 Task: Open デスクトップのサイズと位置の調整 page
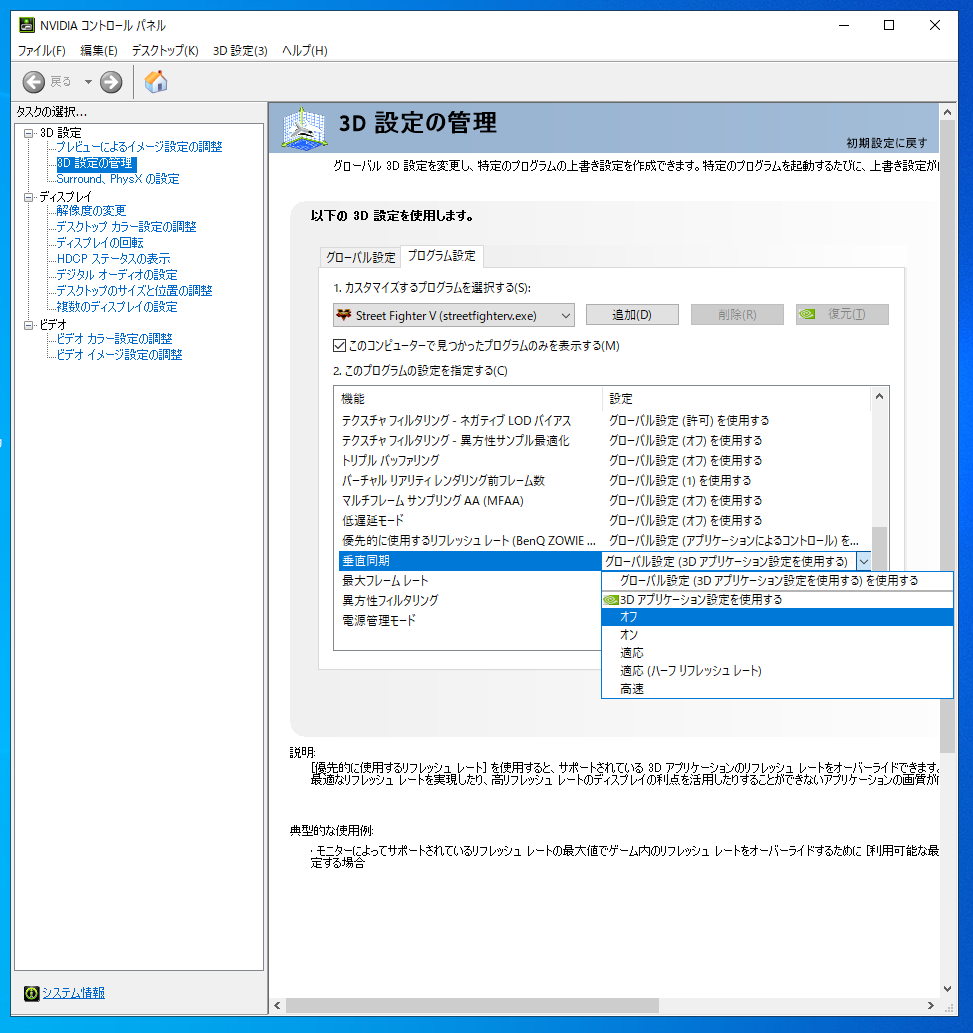pyautogui.click(x=134, y=291)
